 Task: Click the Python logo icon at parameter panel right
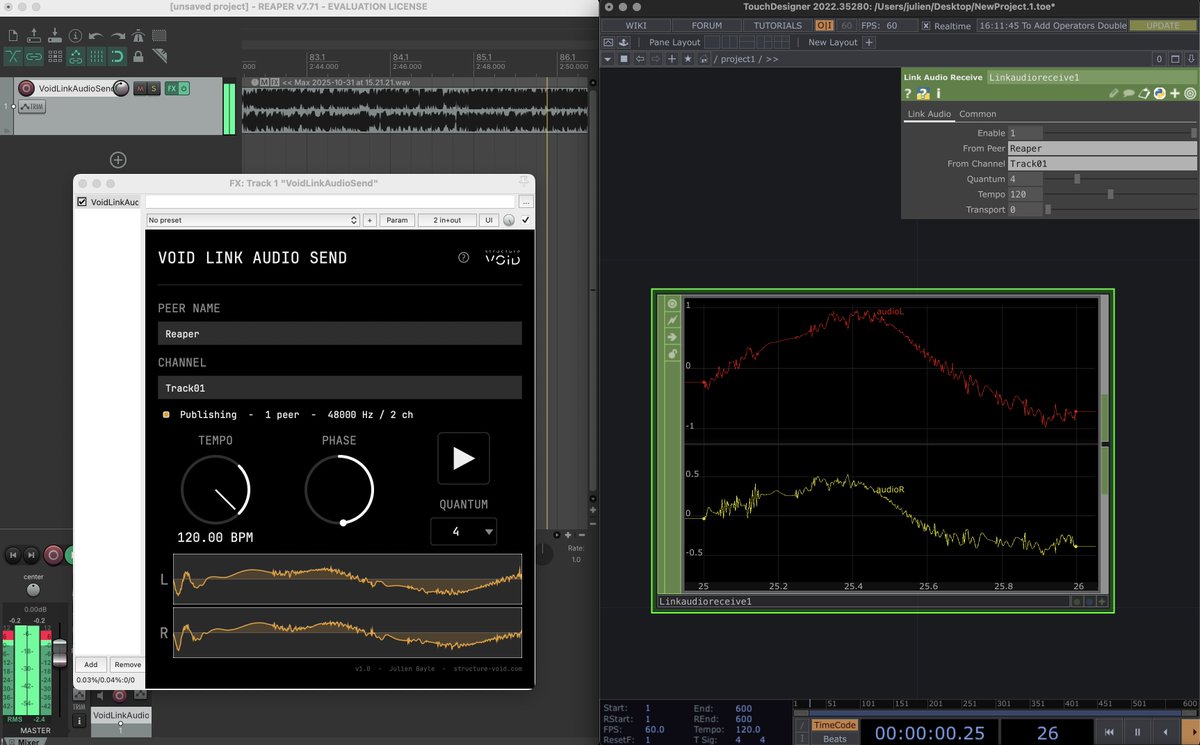1160,93
